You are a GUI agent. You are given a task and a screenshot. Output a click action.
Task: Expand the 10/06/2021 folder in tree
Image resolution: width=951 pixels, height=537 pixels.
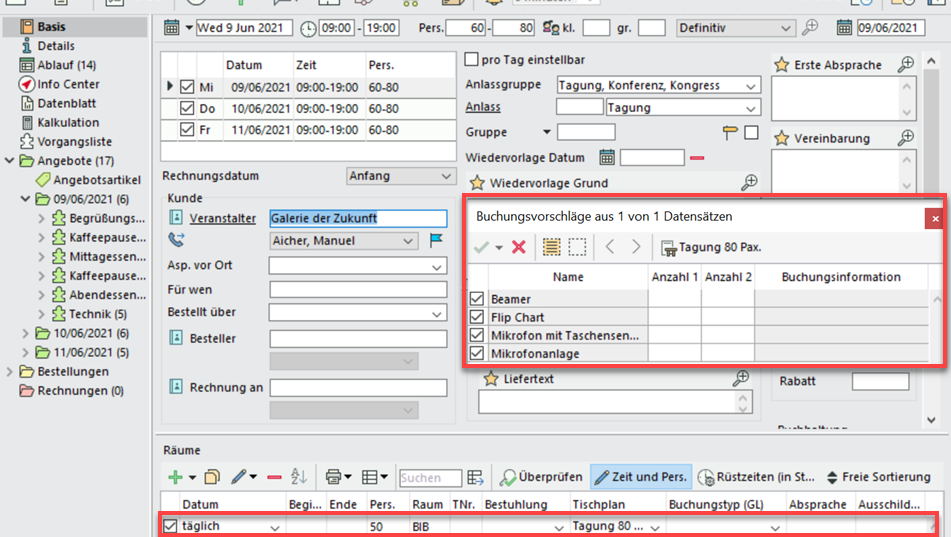(27, 333)
